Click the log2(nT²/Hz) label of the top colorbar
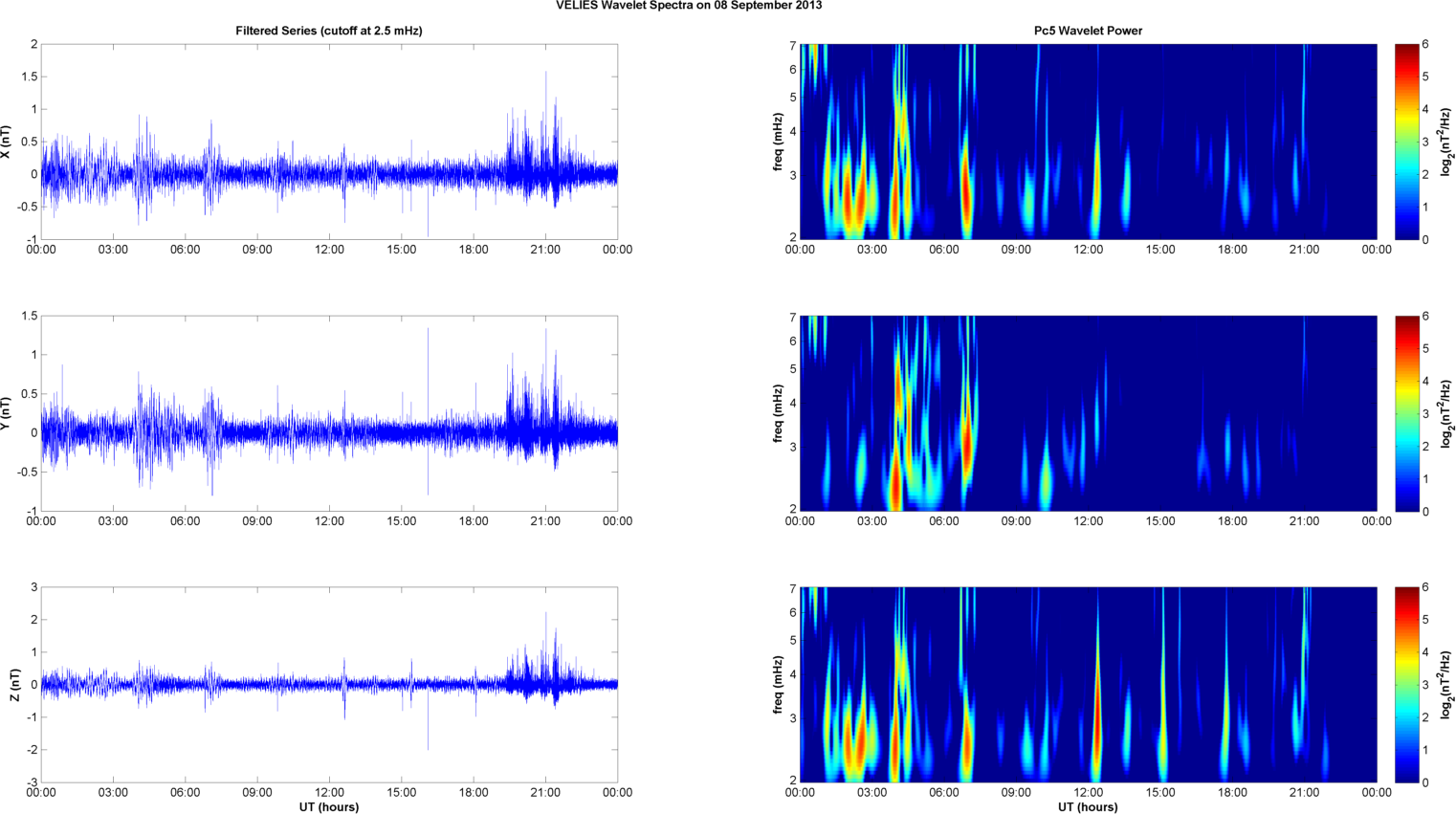 pos(1447,142)
